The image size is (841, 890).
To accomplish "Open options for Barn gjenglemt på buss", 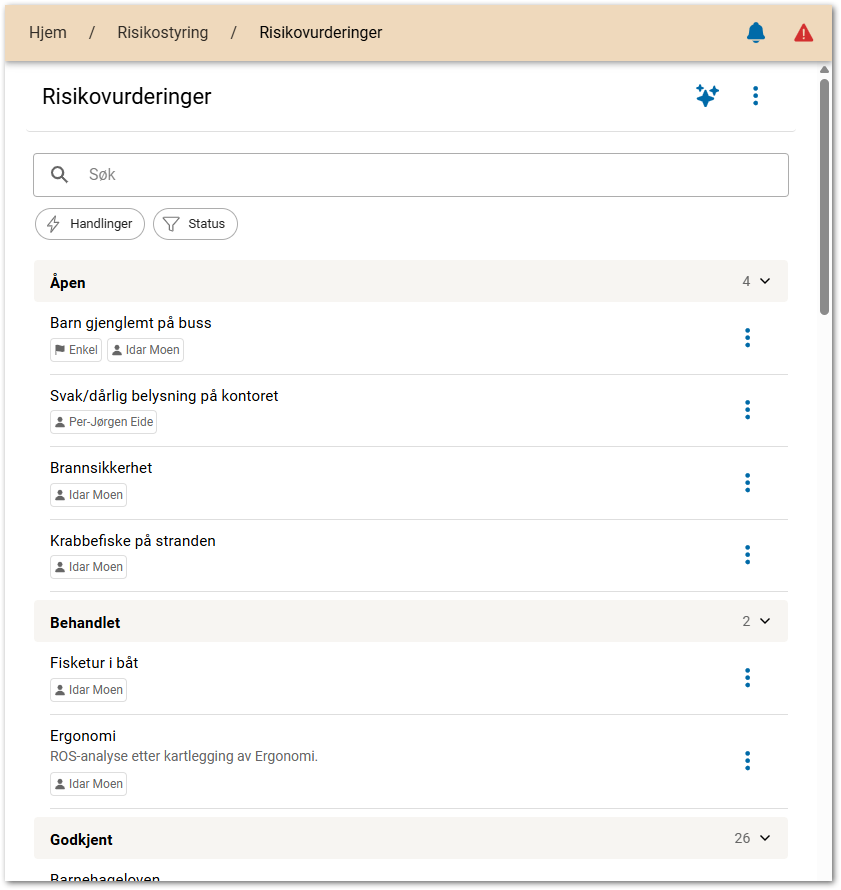I will [x=747, y=338].
